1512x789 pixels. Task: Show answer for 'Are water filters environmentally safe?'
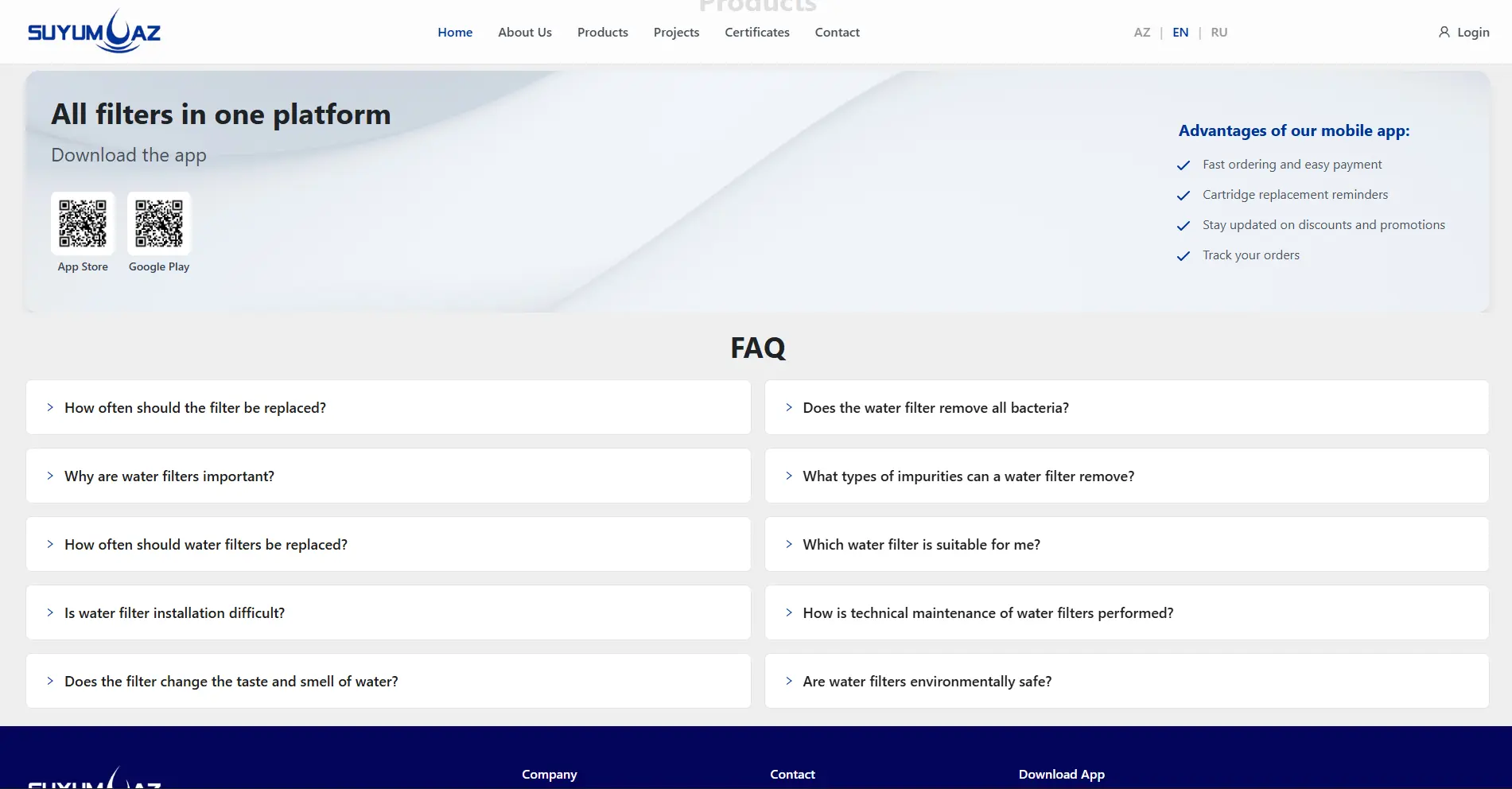927,682
